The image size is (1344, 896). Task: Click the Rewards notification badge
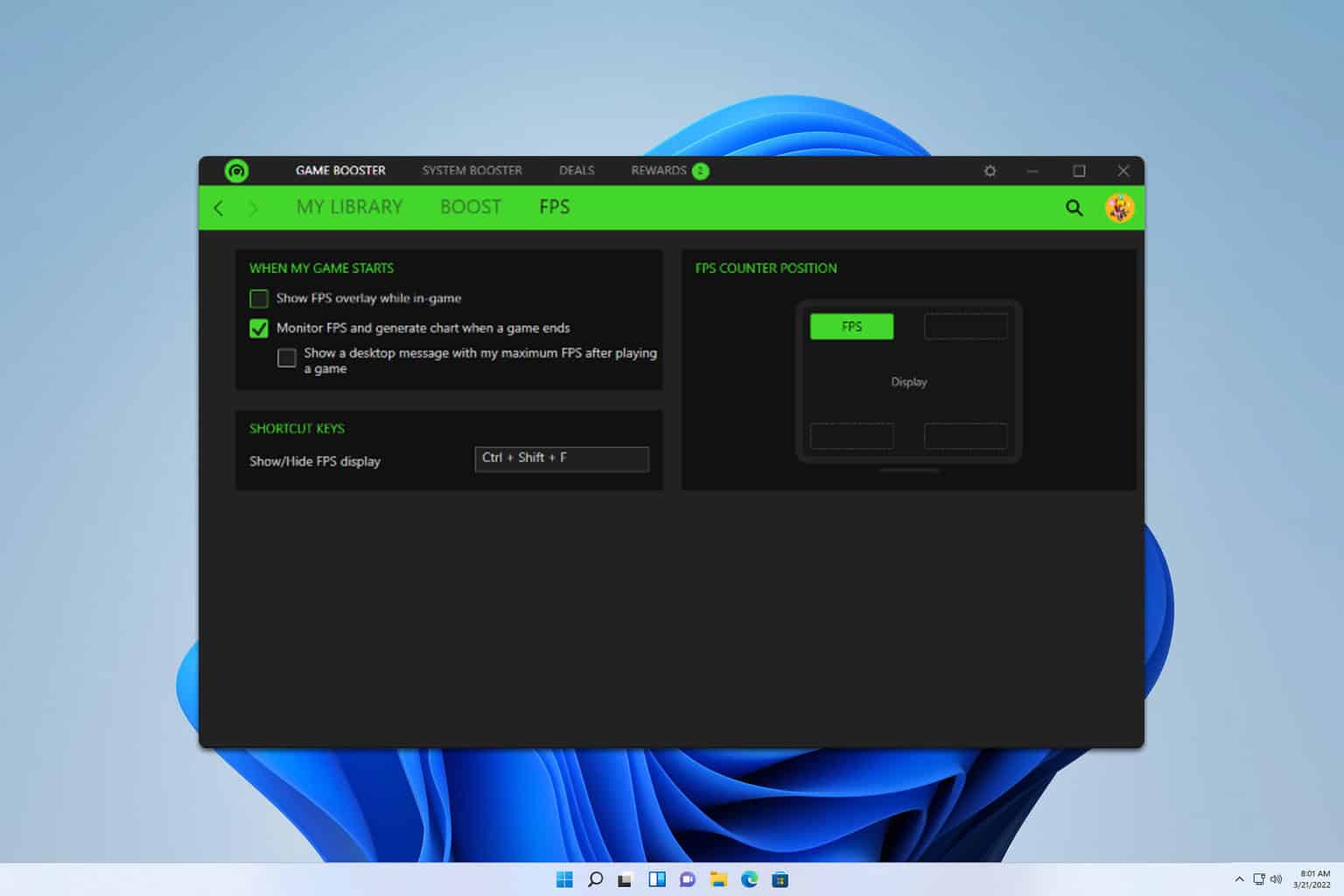click(700, 171)
